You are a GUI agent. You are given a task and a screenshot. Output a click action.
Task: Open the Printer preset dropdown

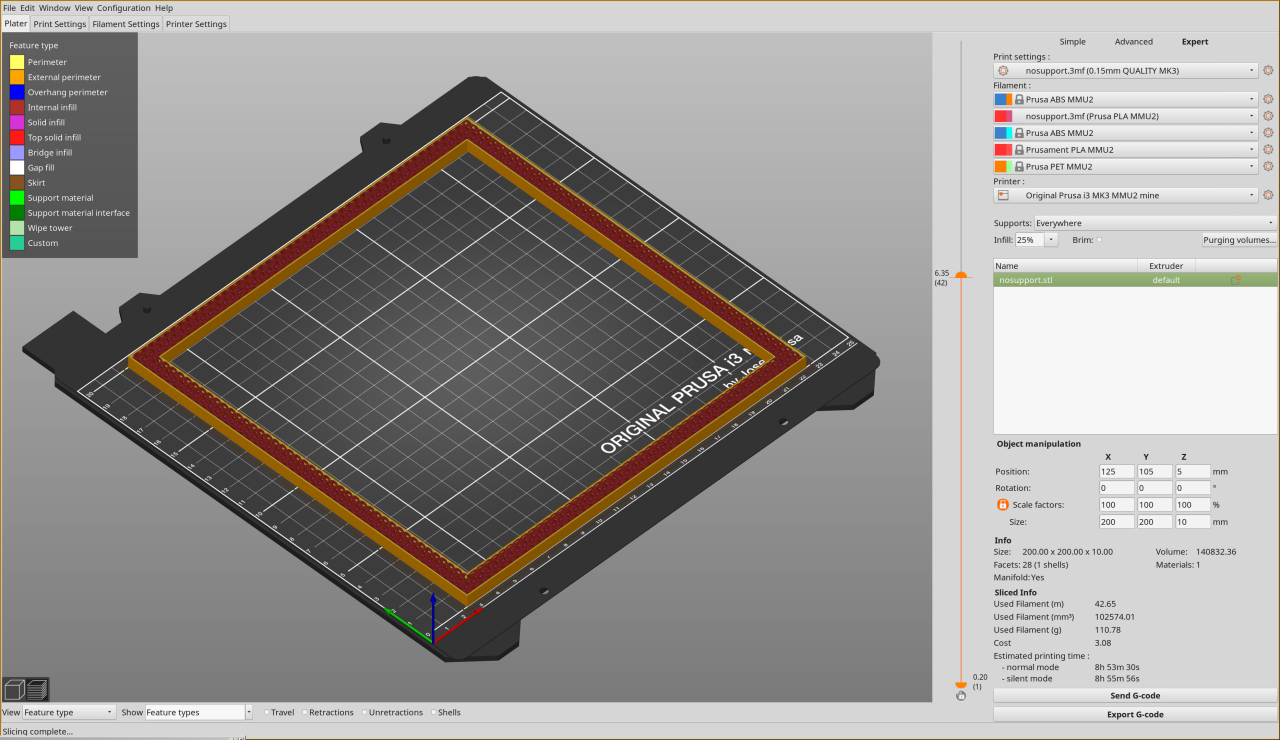point(1126,195)
